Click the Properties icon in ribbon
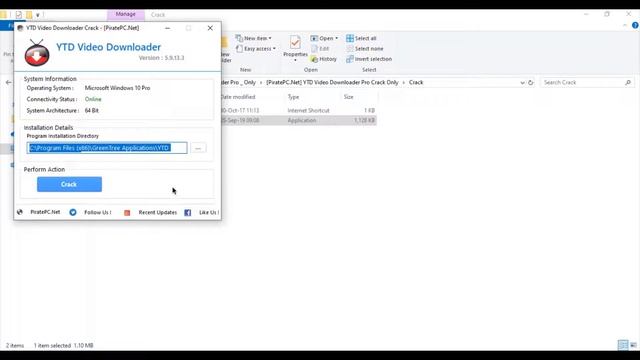Viewport: 640px width, 360px height. 295,42
